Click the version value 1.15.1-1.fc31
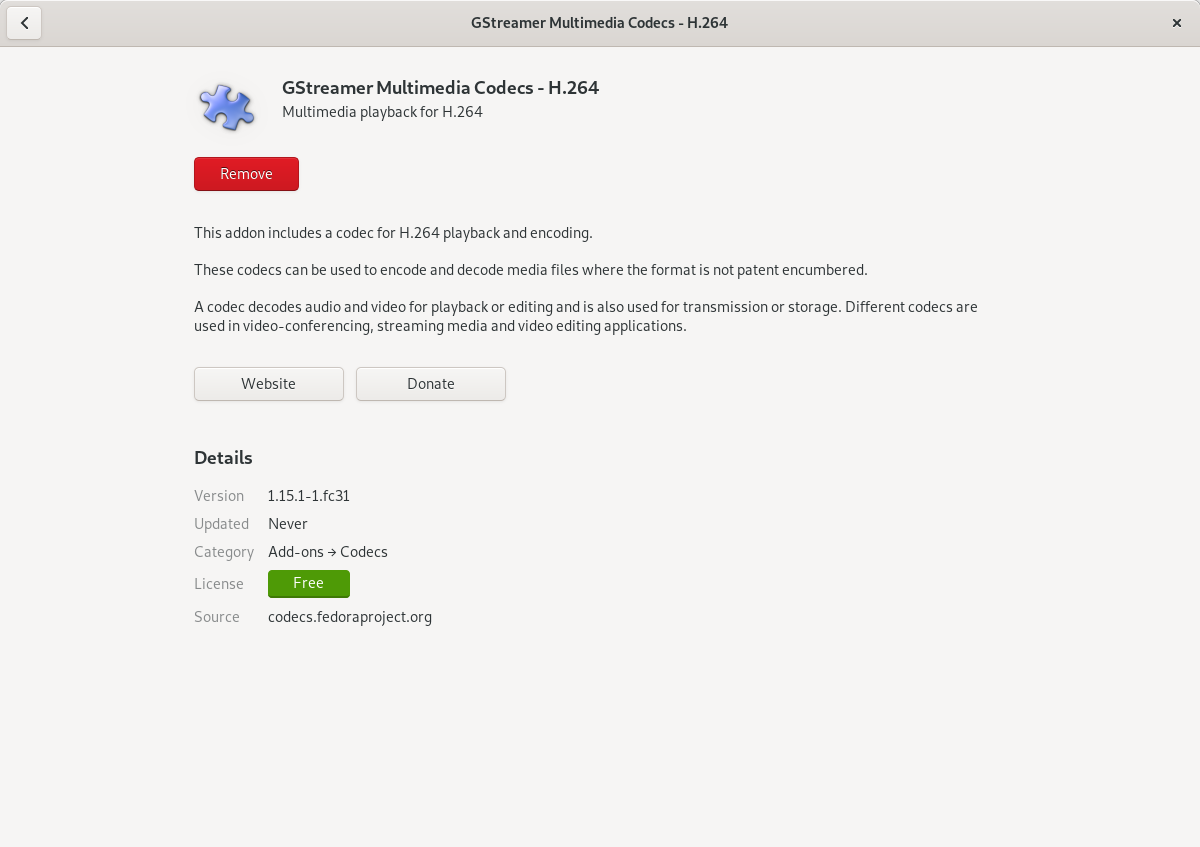 click(309, 496)
